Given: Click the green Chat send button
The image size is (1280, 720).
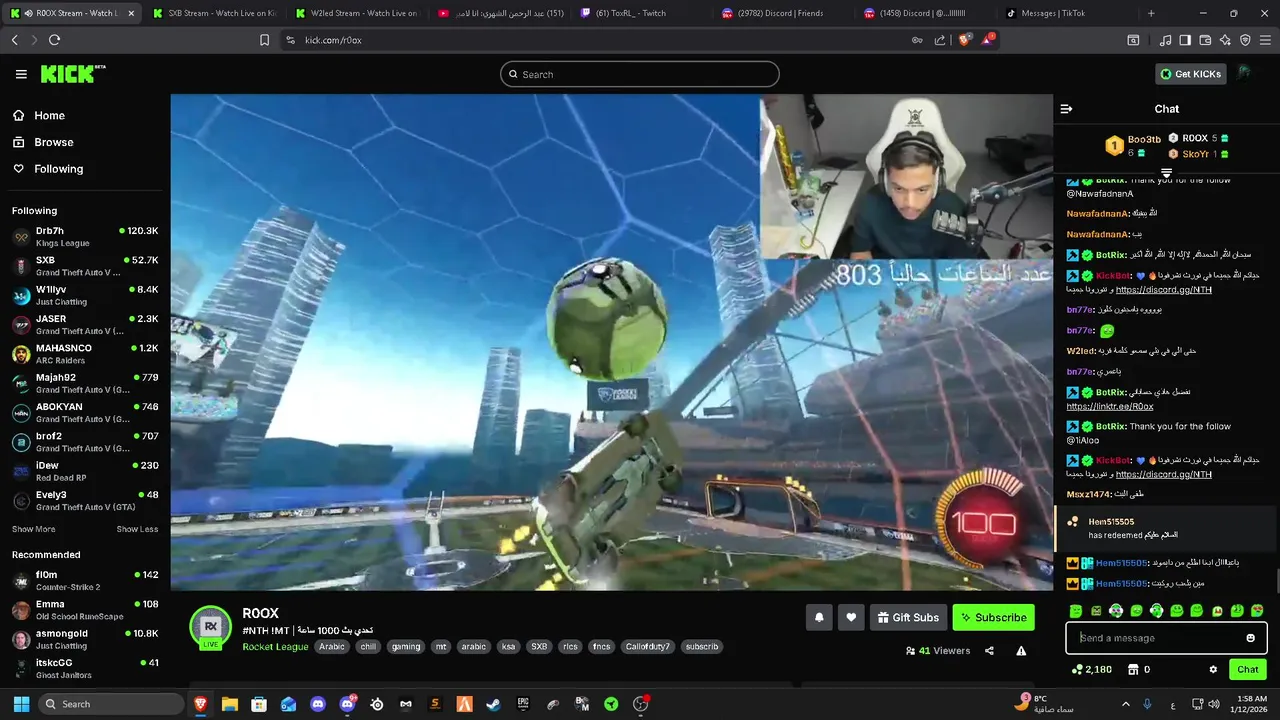Looking at the screenshot, I should [1248, 670].
